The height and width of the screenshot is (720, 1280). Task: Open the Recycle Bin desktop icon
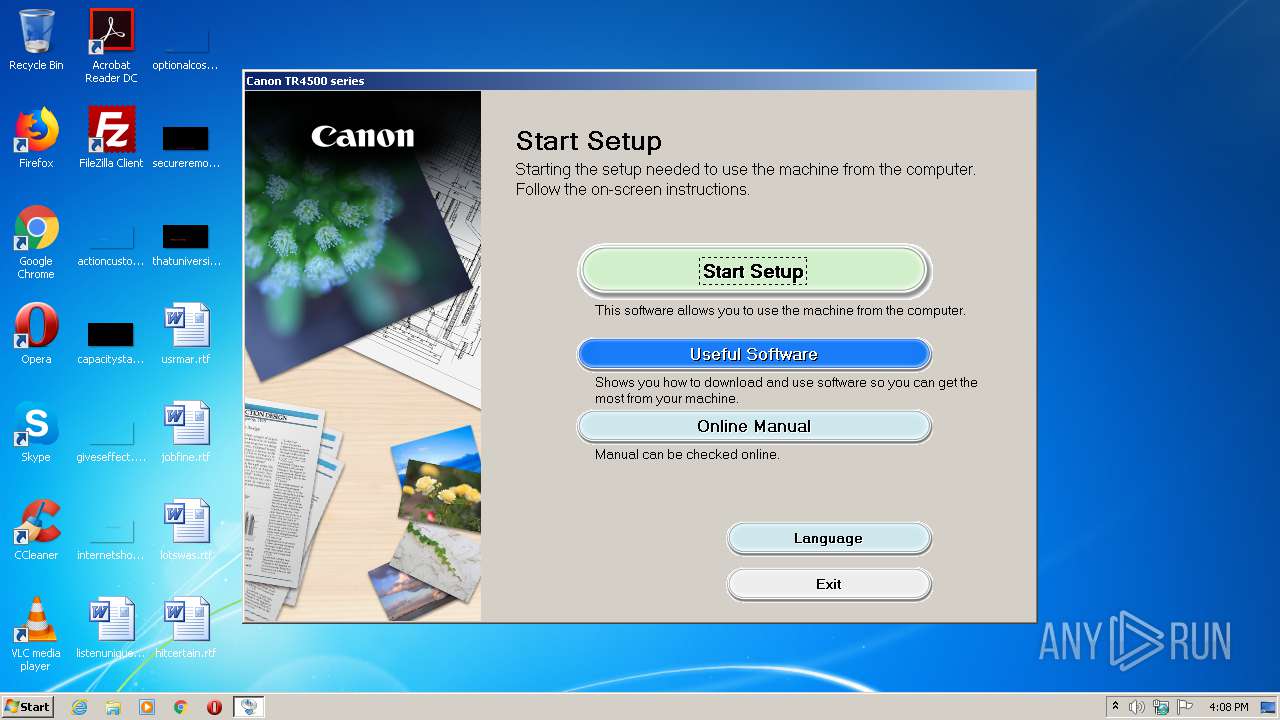tap(36, 40)
